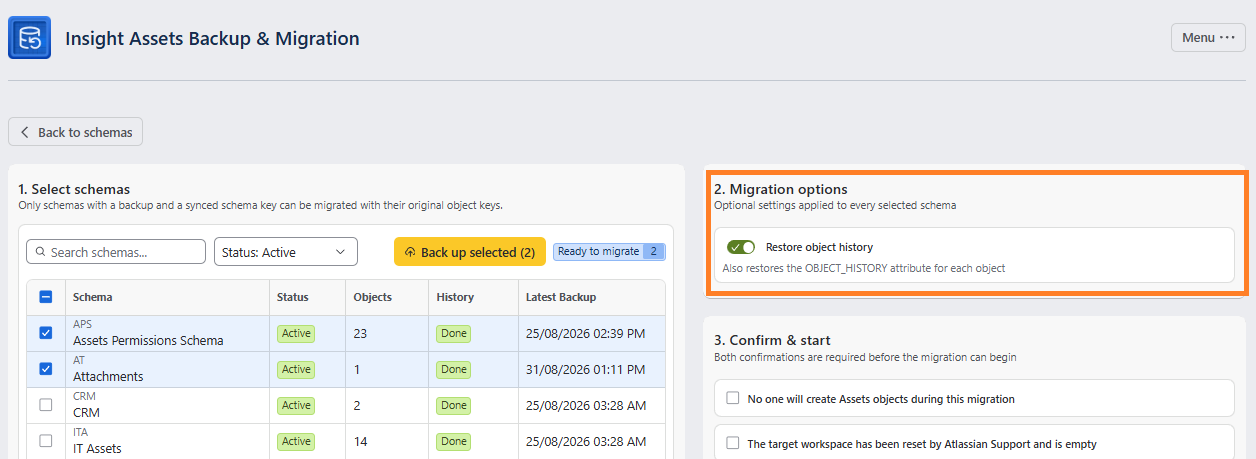Viewport: 1256px width, 459px height.
Task: Click backup date 25/08/2026 02:39 PM
Action: (585, 334)
